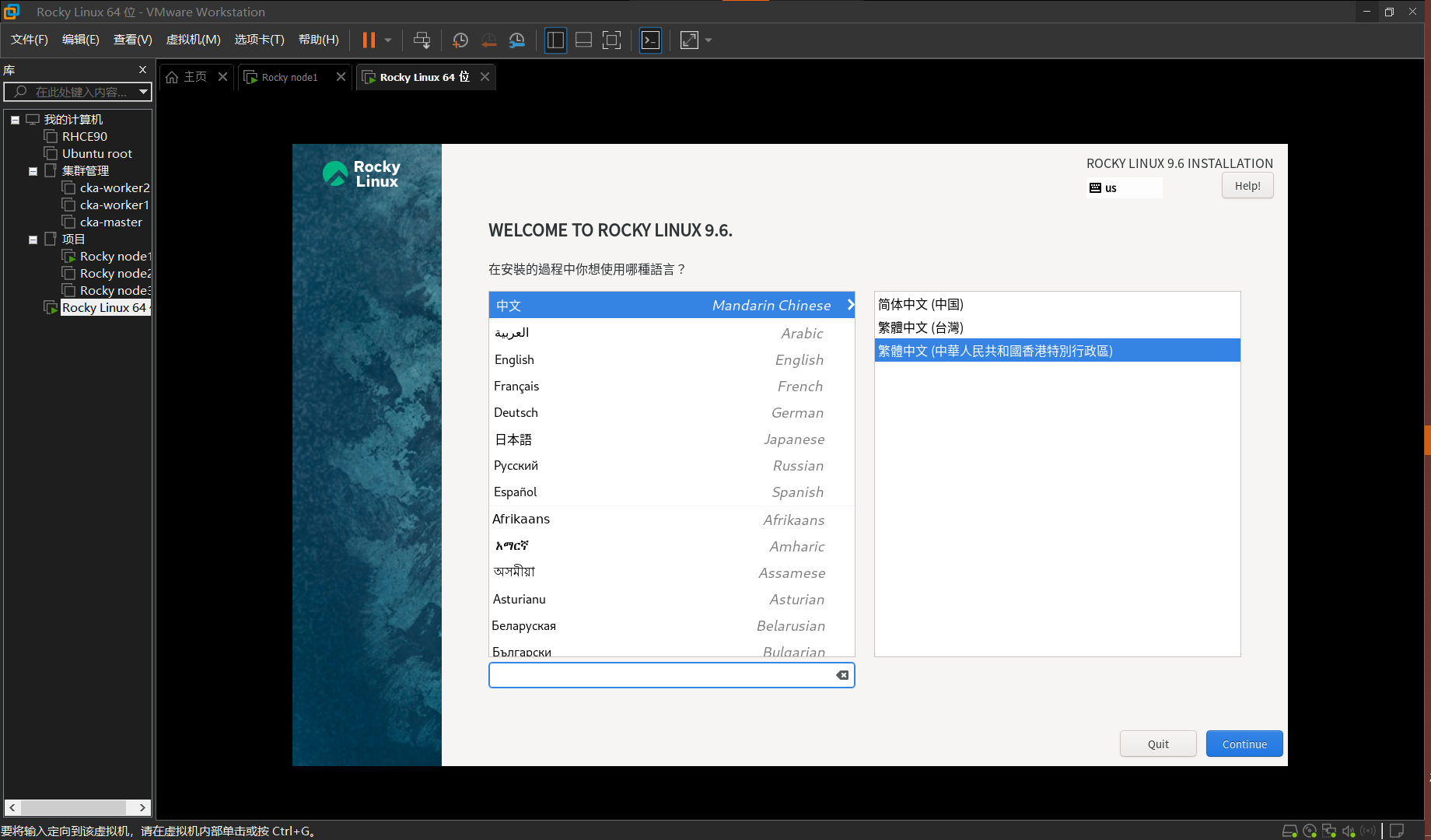The width and height of the screenshot is (1431, 840).
Task: Select 中文 Mandarin Chinese language
Action: tap(672, 306)
